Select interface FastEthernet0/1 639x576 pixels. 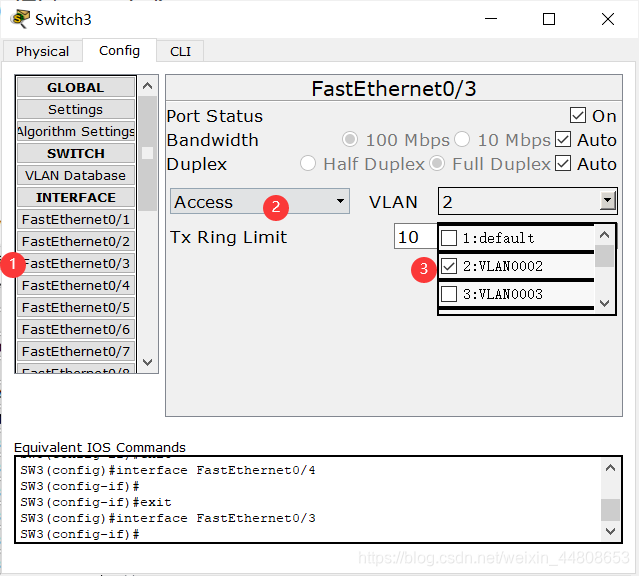tap(76, 219)
